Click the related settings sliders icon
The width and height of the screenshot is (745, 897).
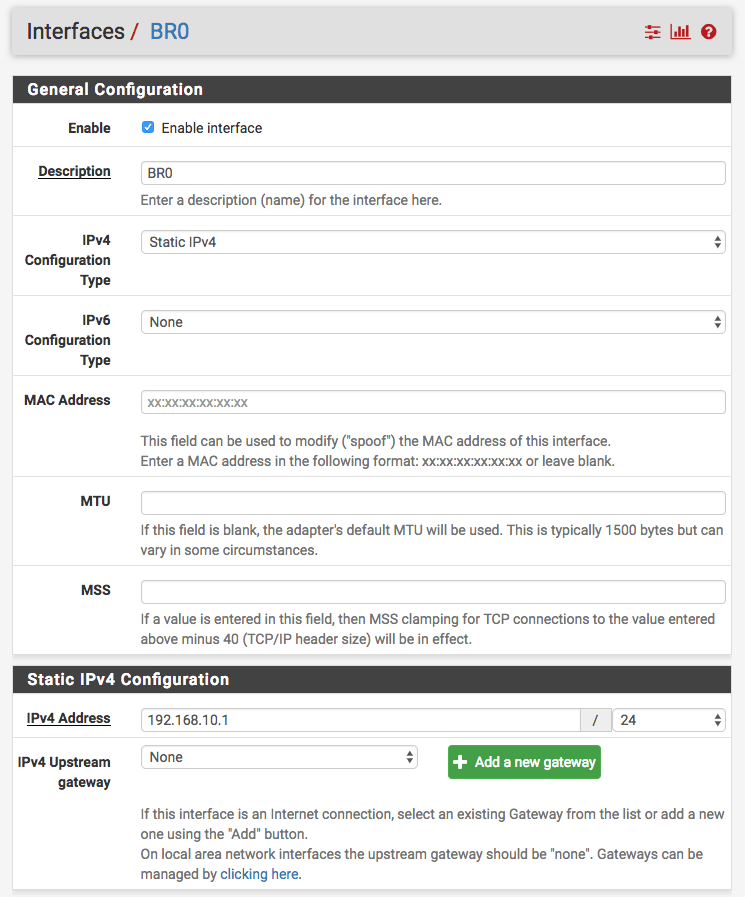653,32
